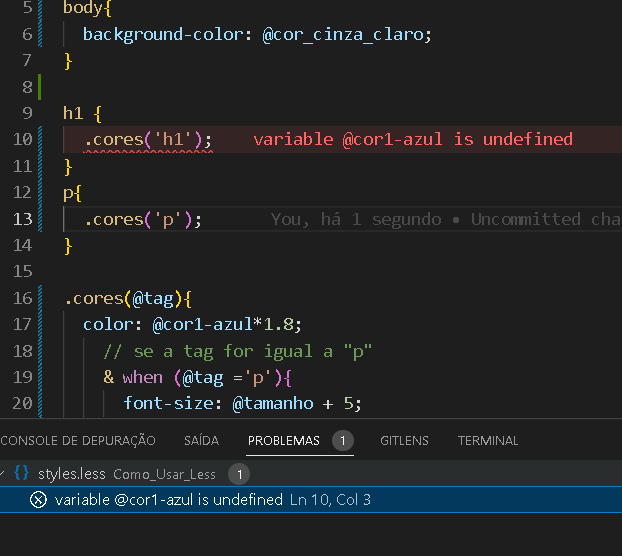Click line number 16 in the gutter

(23, 298)
